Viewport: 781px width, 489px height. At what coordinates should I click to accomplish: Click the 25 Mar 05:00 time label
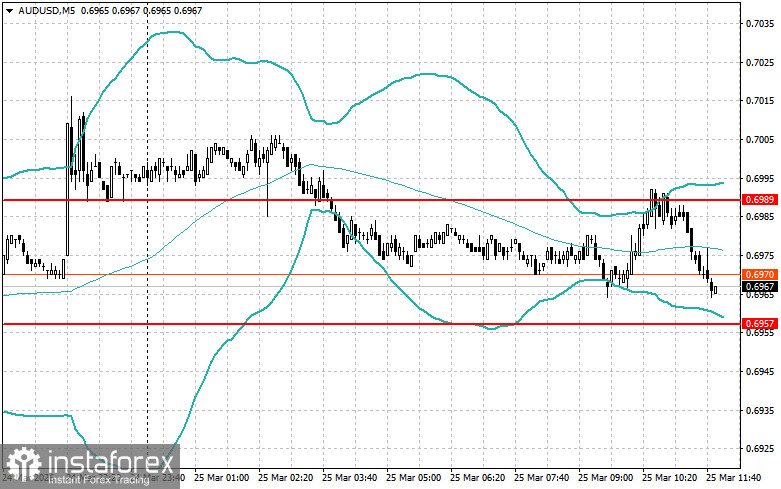413,478
